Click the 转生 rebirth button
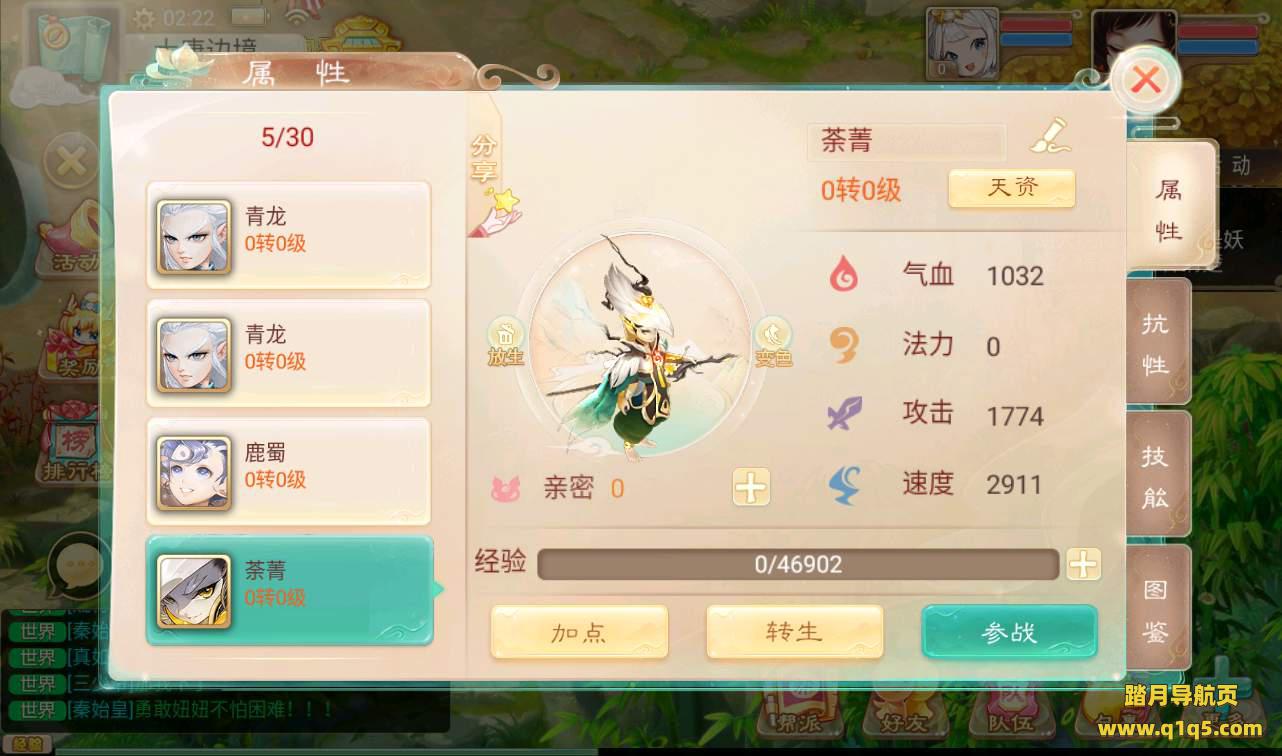 [x=795, y=632]
